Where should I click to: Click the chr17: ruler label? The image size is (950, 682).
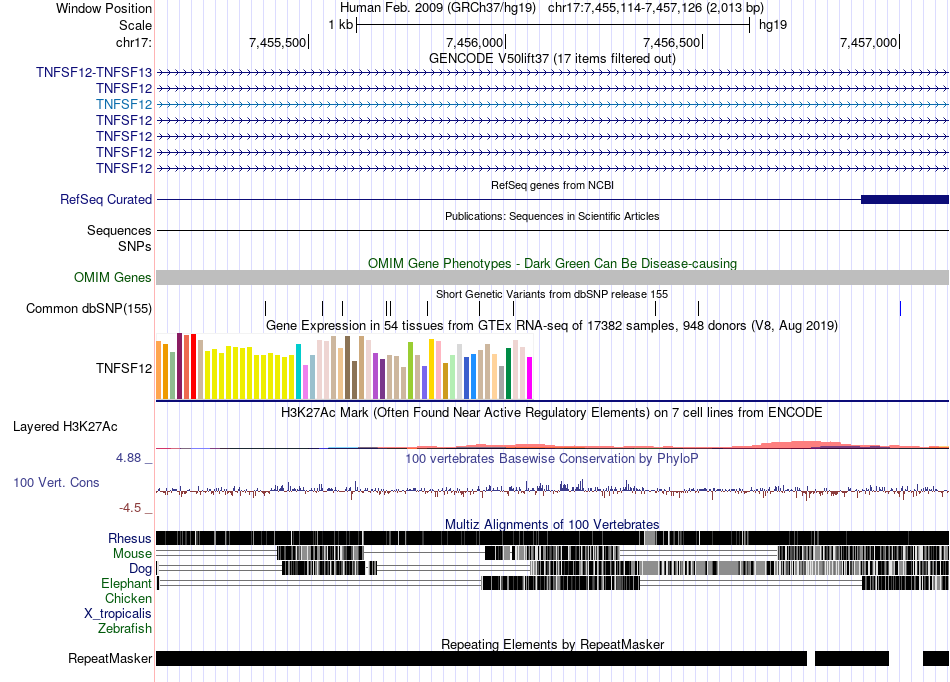pos(134,42)
